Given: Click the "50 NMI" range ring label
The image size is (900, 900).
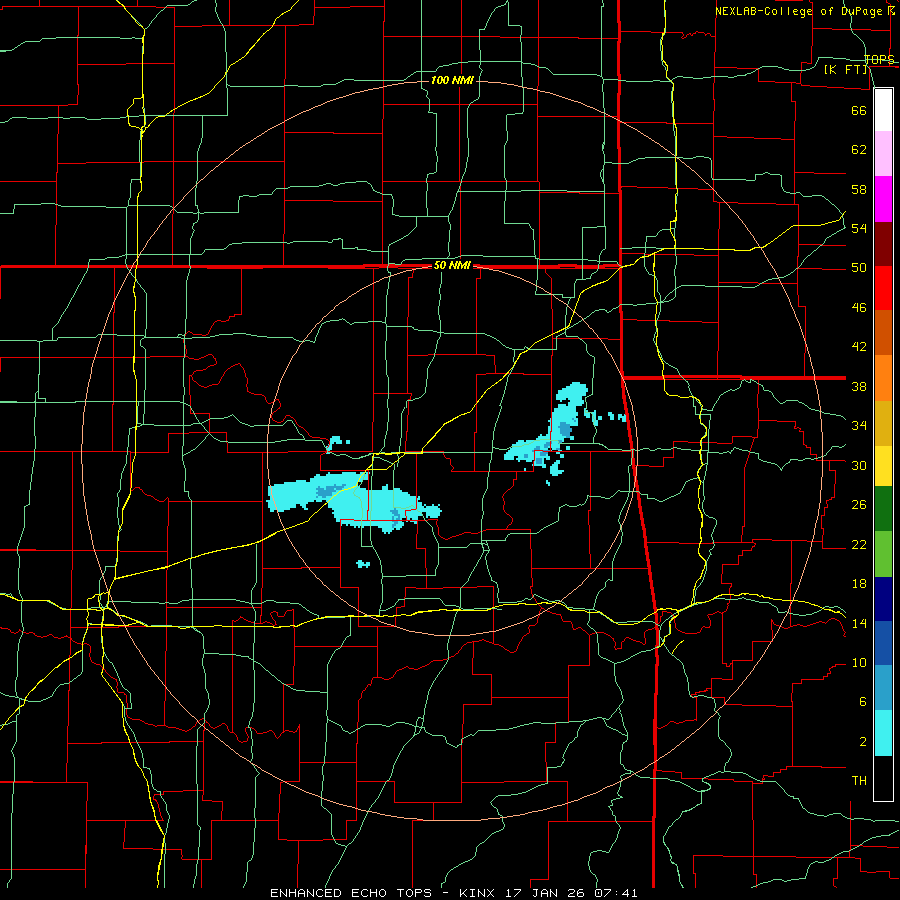Looking at the screenshot, I should pyautogui.click(x=452, y=265).
